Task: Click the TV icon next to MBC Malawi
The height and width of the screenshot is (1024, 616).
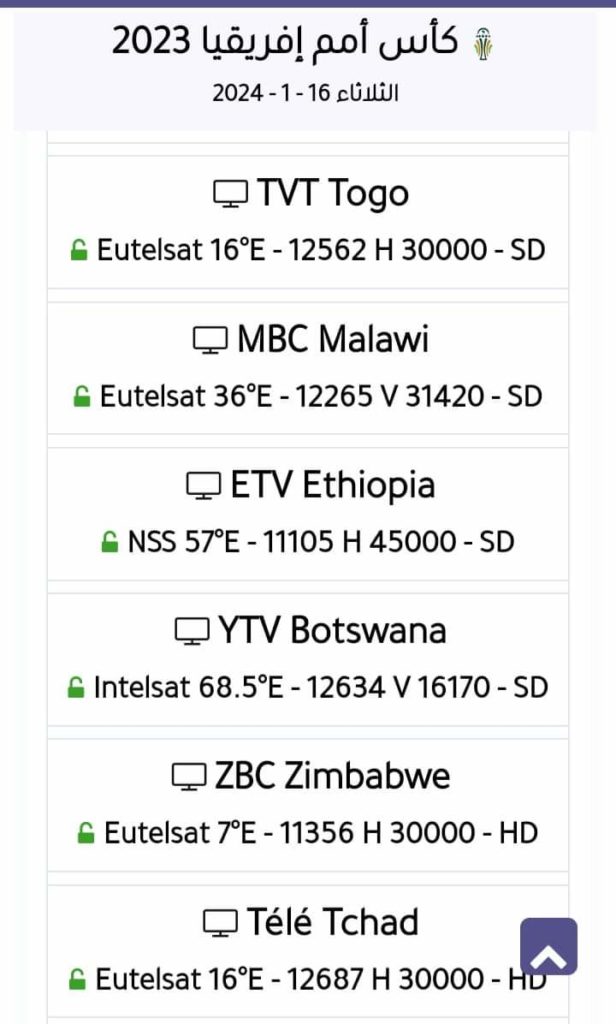Action: click(210, 341)
